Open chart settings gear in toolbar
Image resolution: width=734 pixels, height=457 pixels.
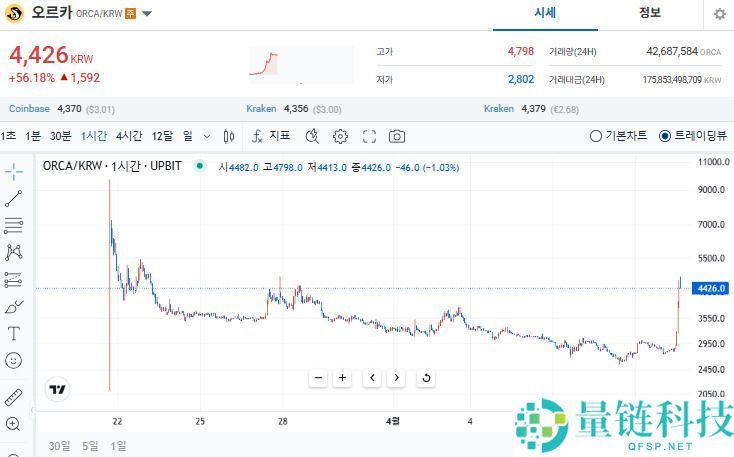340,136
